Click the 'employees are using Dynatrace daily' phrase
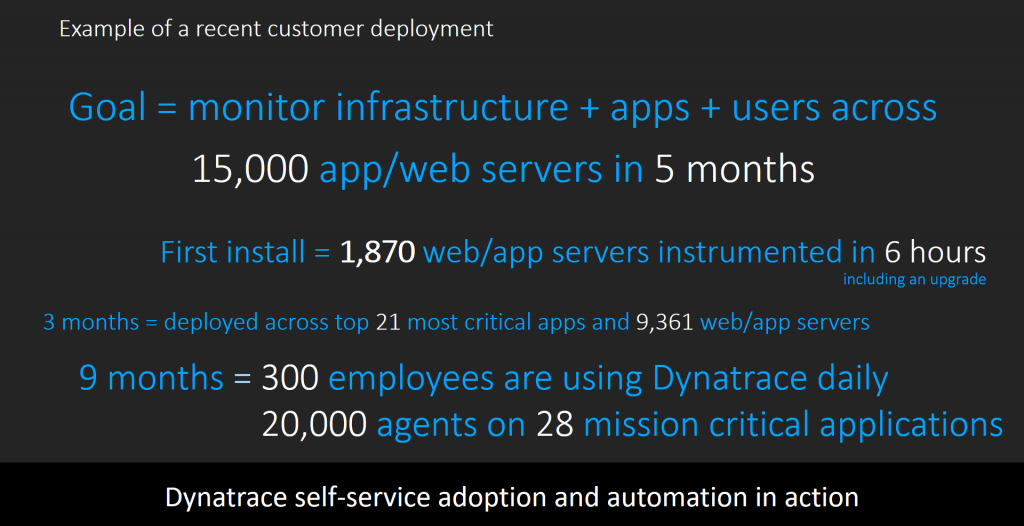1024x526 pixels. [608, 380]
